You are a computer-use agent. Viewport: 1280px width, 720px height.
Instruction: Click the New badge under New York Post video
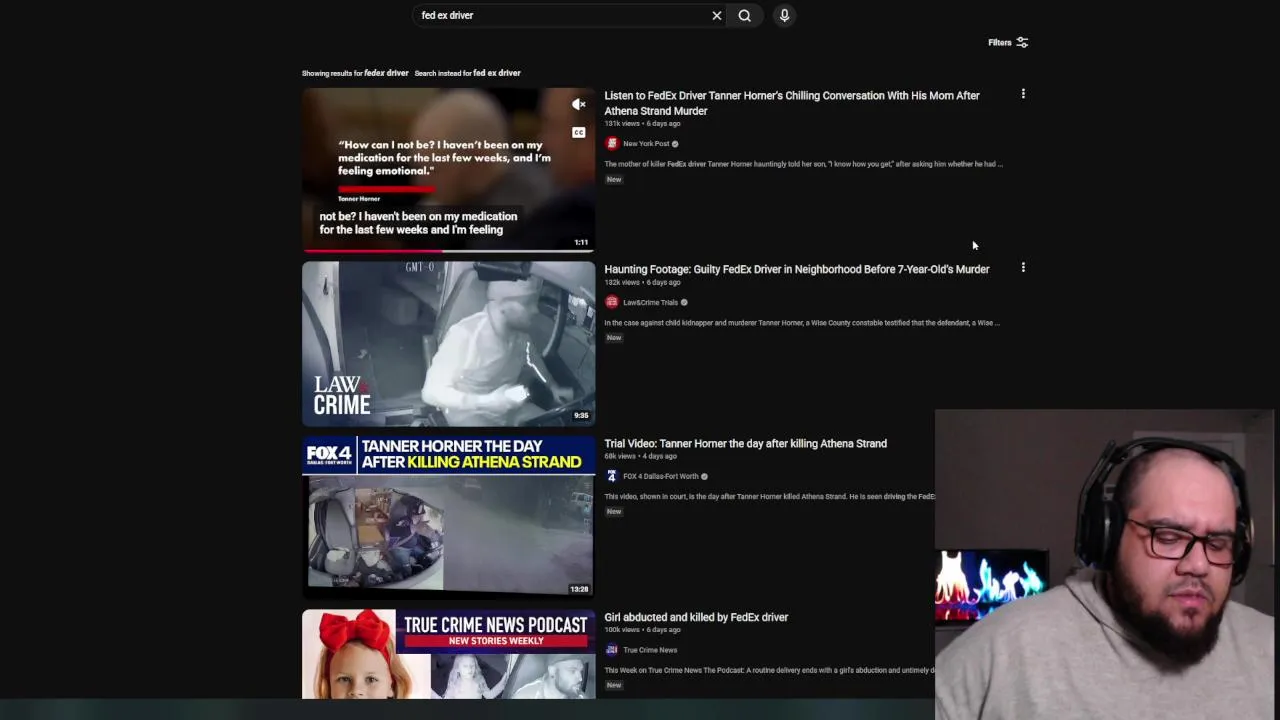(x=614, y=180)
